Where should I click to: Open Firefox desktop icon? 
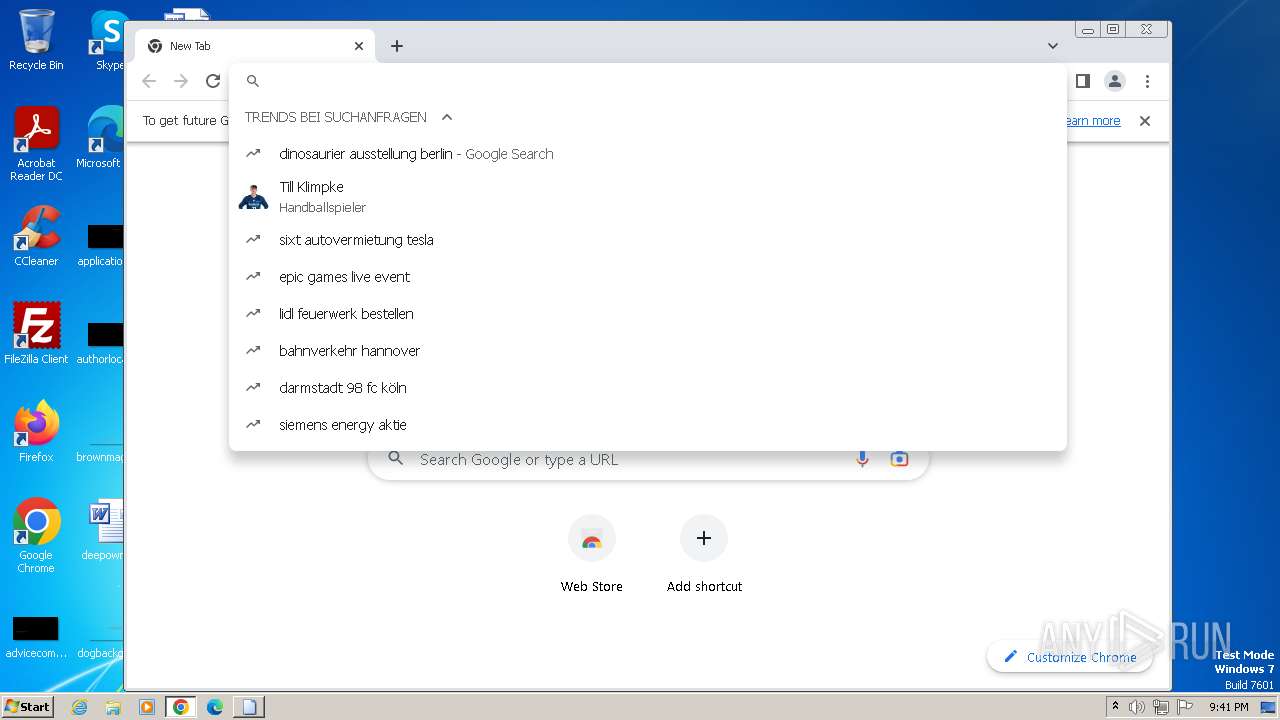[x=36, y=431]
